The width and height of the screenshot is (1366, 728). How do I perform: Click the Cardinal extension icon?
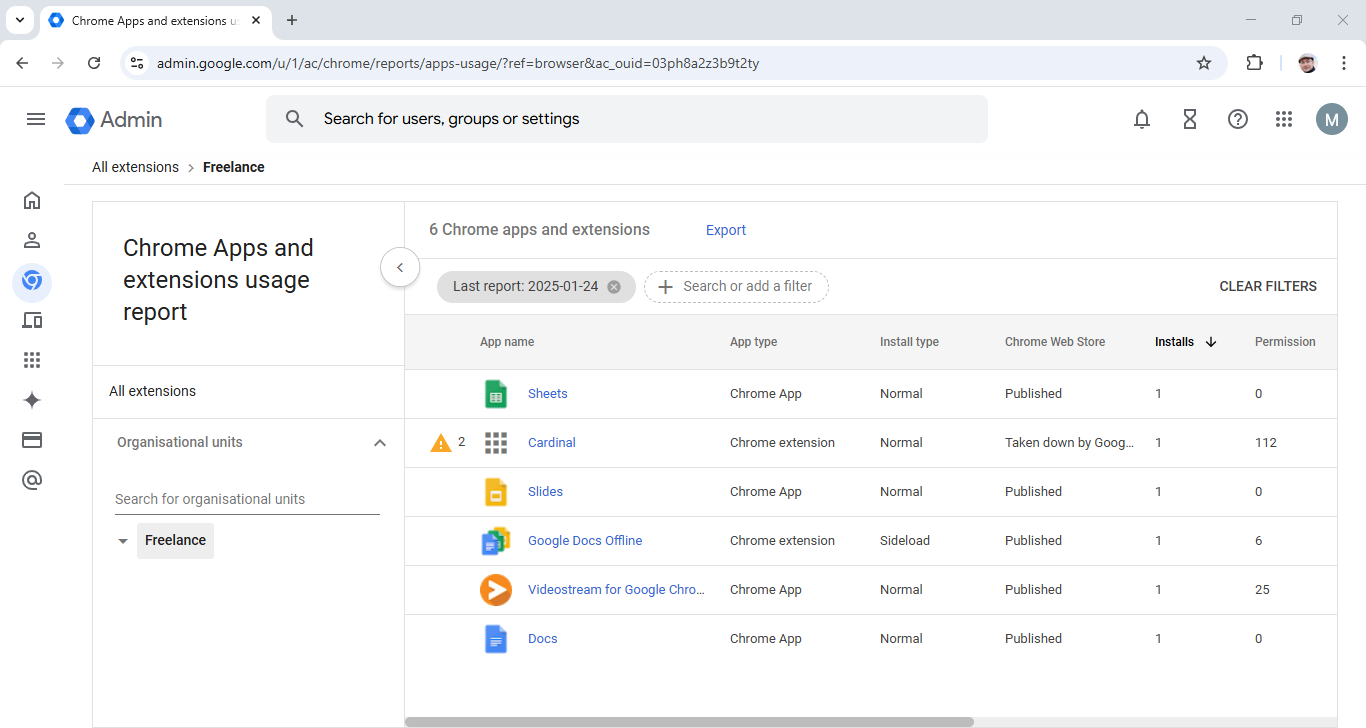[x=496, y=443]
